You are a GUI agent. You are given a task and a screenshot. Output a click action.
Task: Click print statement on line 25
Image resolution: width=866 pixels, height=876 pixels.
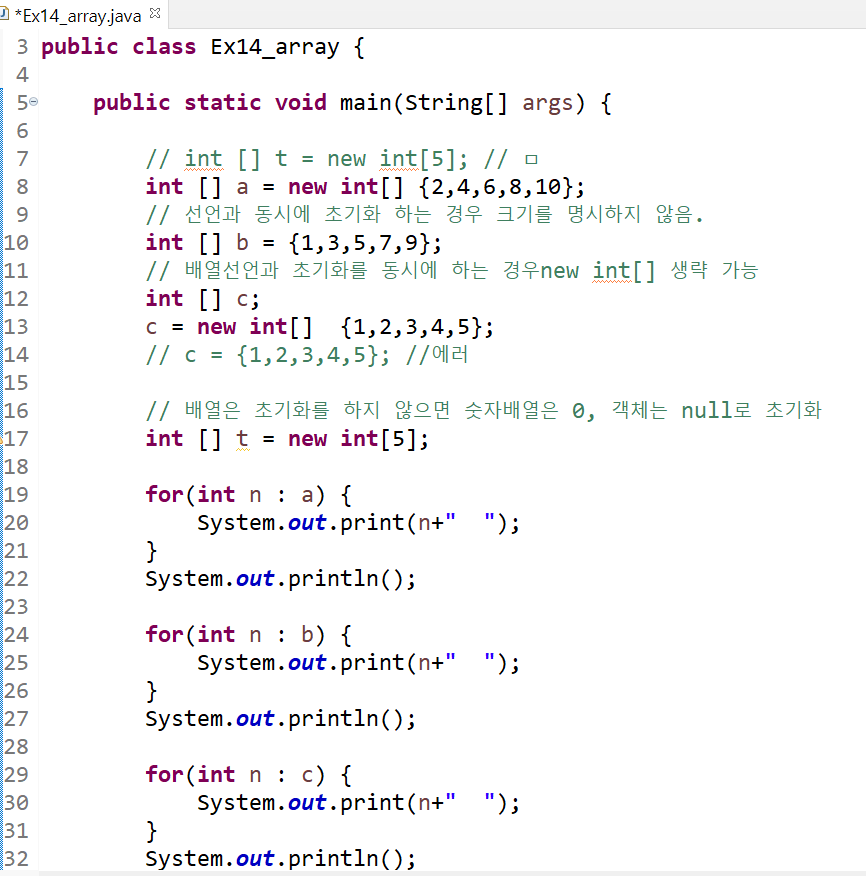point(358,663)
